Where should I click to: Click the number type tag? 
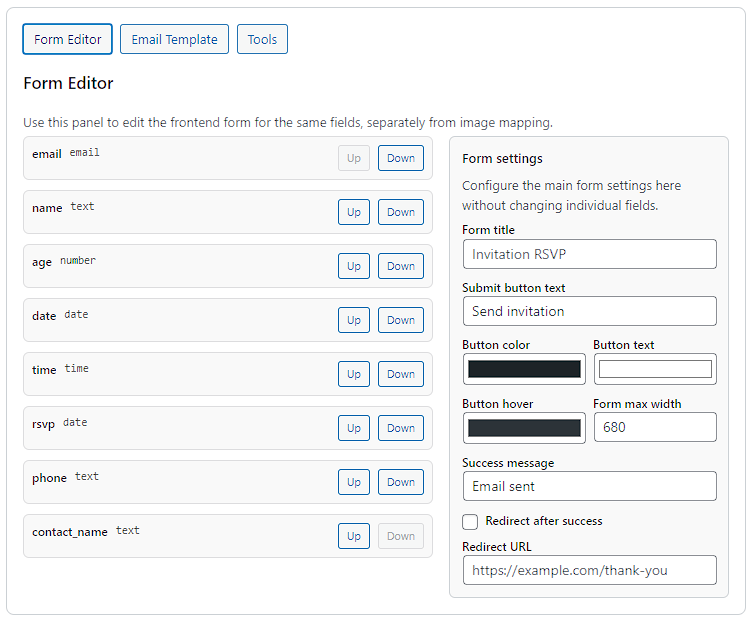[78, 260]
